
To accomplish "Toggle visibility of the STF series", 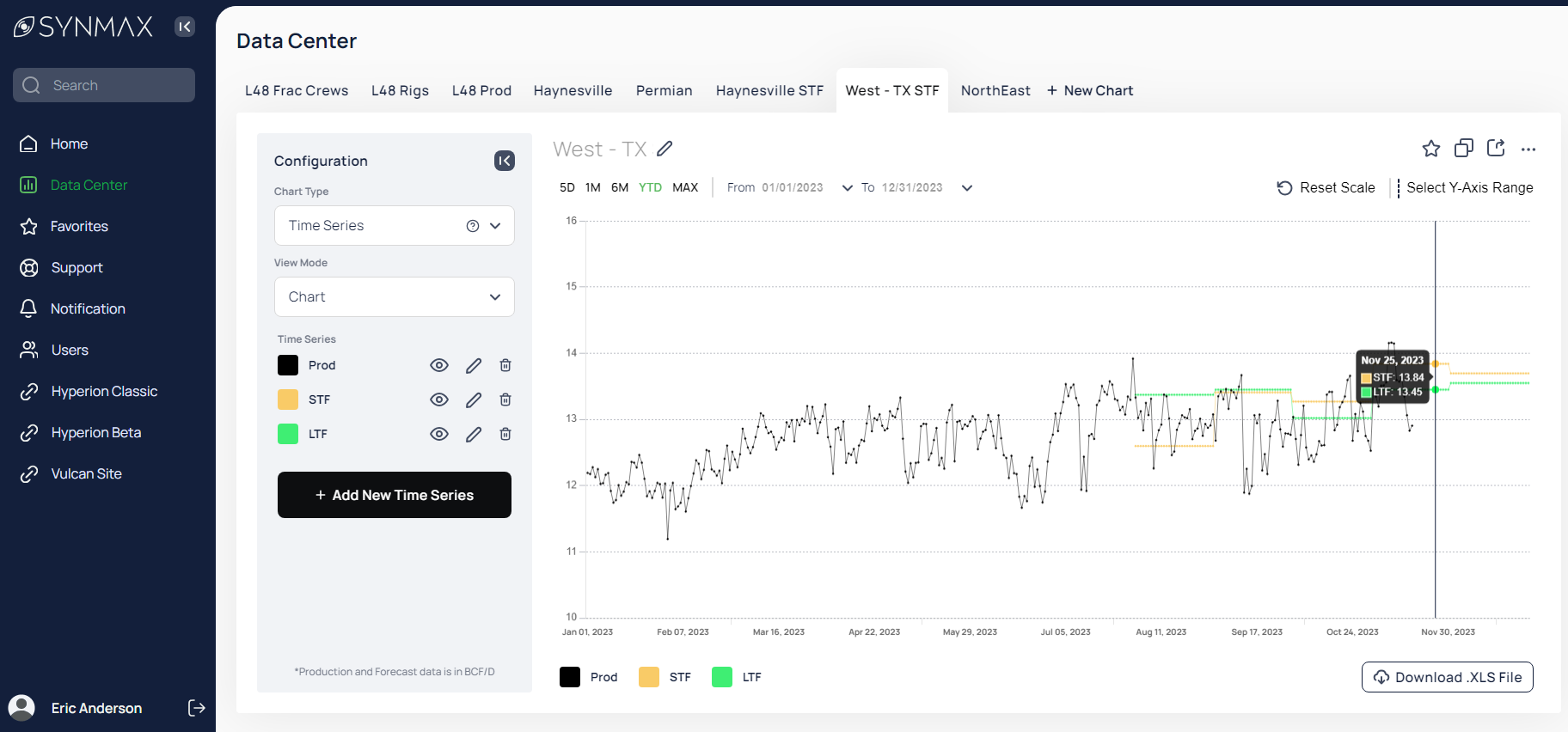I will [439, 400].
